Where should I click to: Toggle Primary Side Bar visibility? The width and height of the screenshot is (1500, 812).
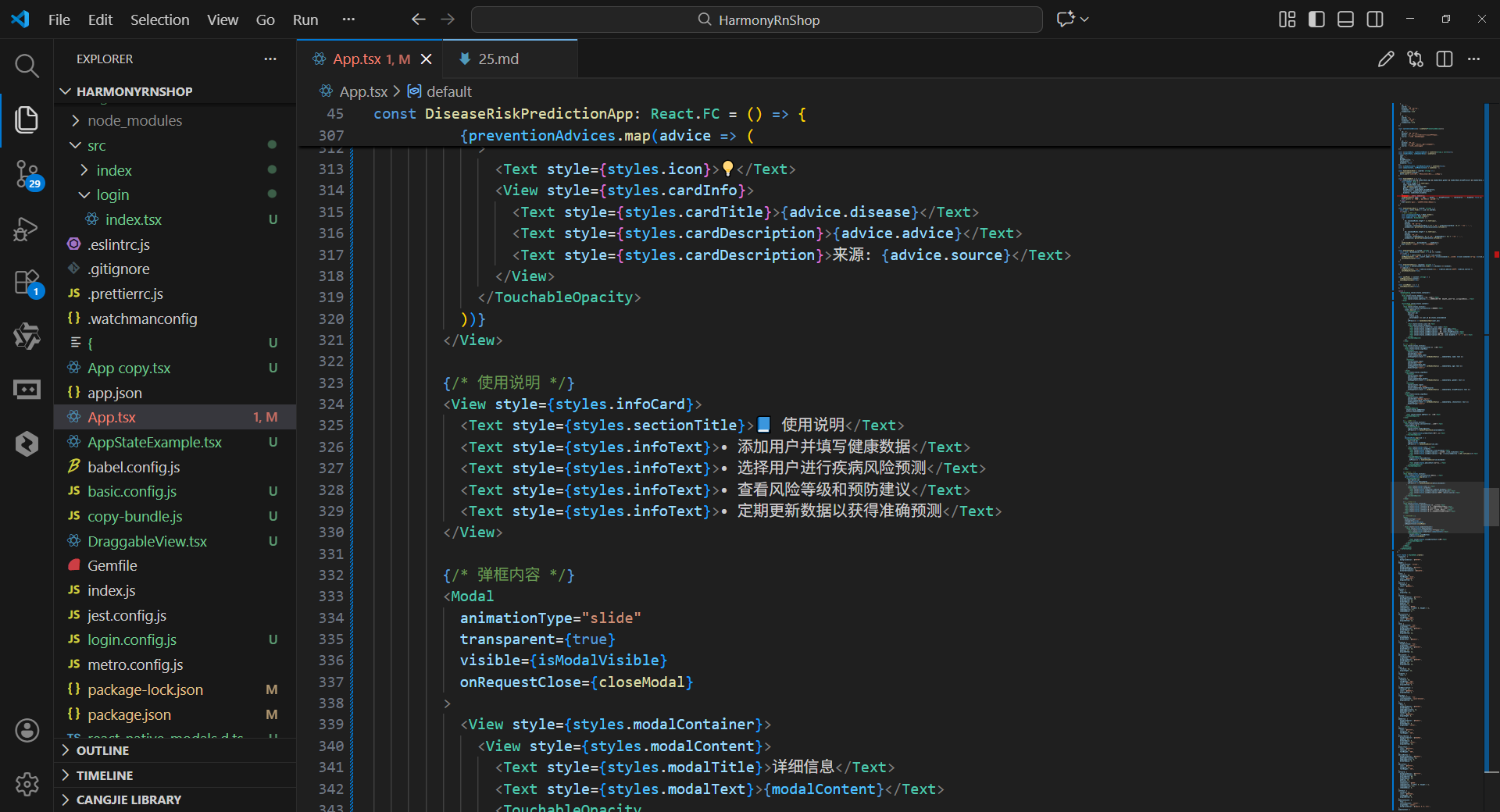(1316, 20)
